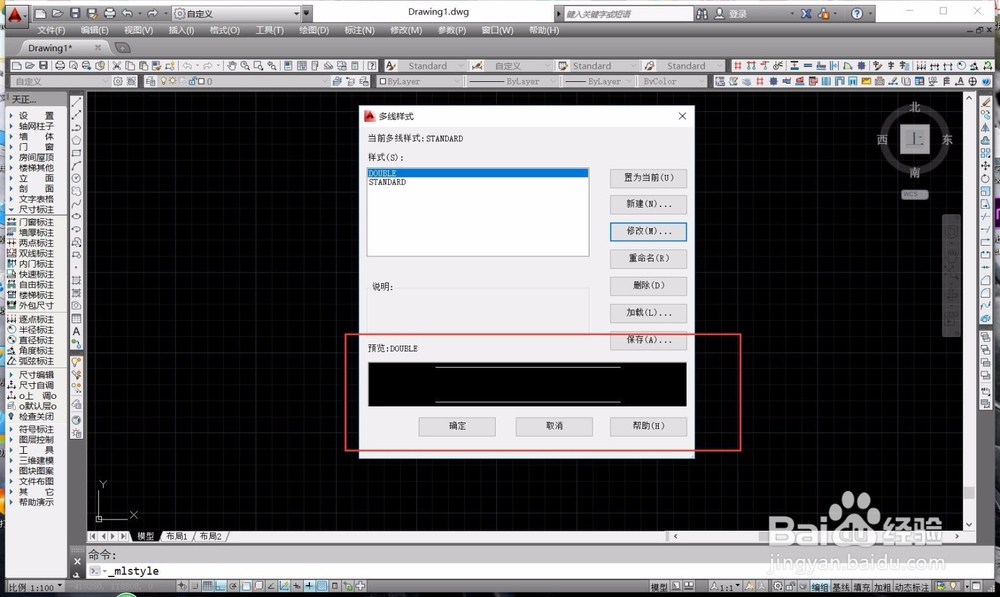Click the Save icon in quick access toolbar

(x=75, y=13)
